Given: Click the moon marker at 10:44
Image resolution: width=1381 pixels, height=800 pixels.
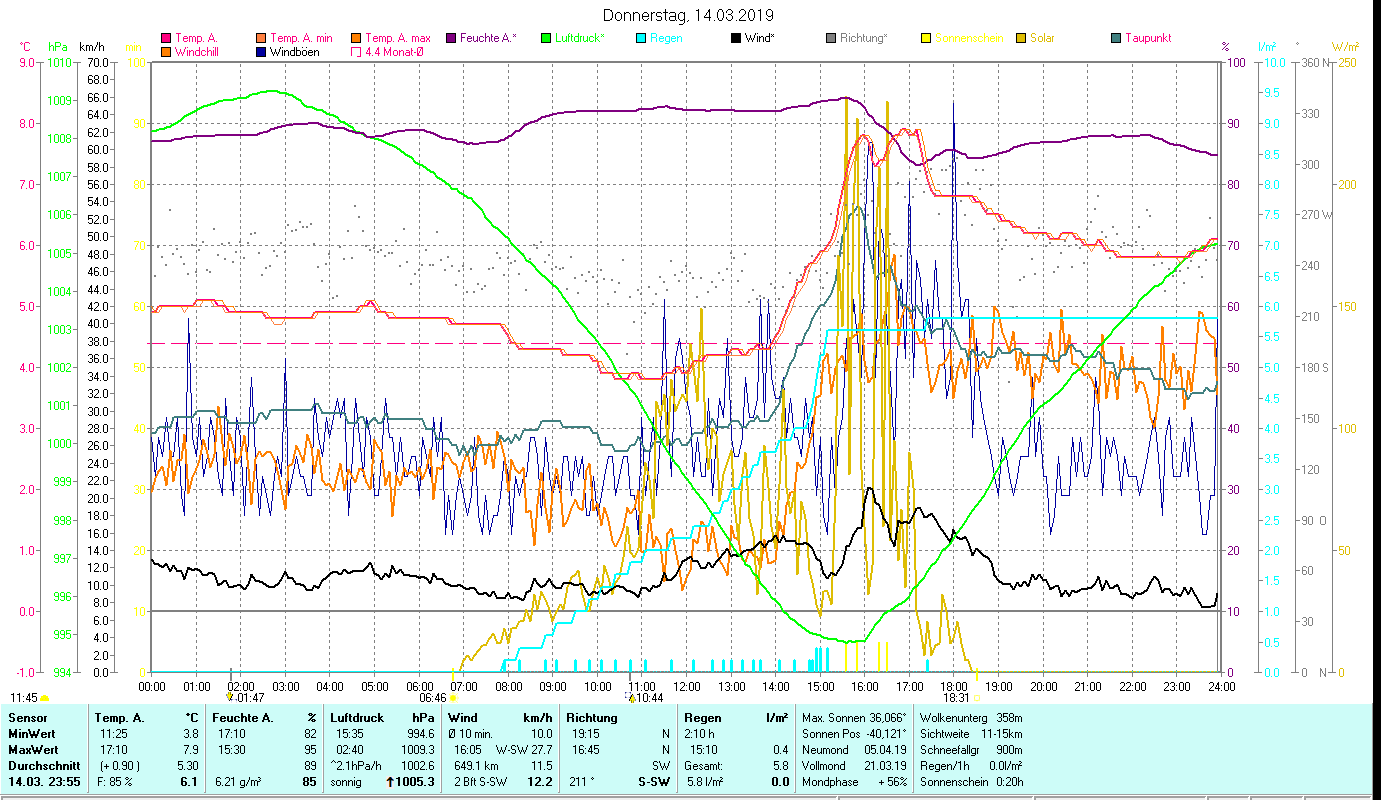Looking at the screenshot, I should click(631, 698).
